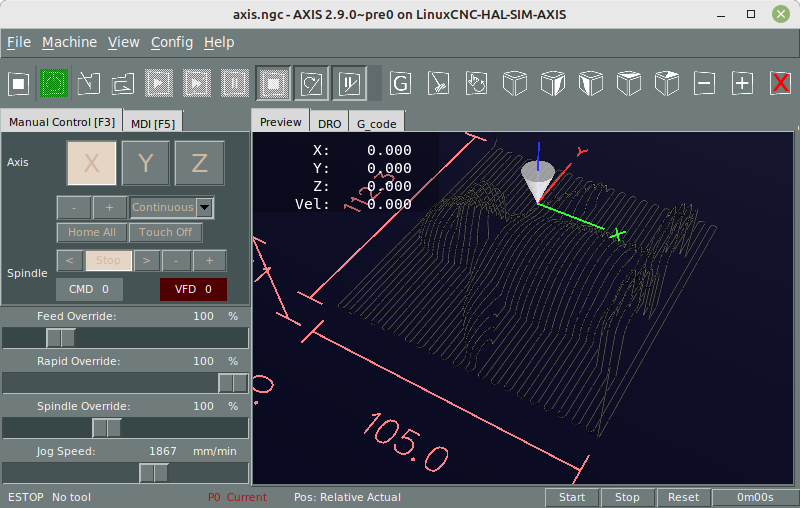
Task: Open the Help menu
Action: (219, 42)
